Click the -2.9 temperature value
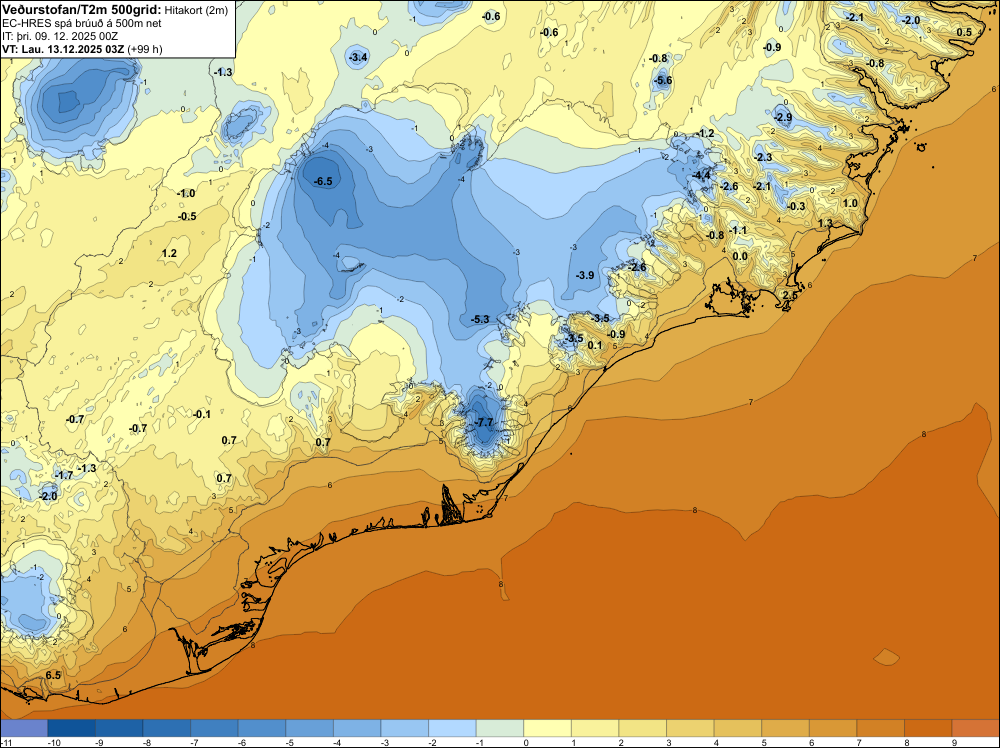The width and height of the screenshot is (1000, 748). point(783,117)
